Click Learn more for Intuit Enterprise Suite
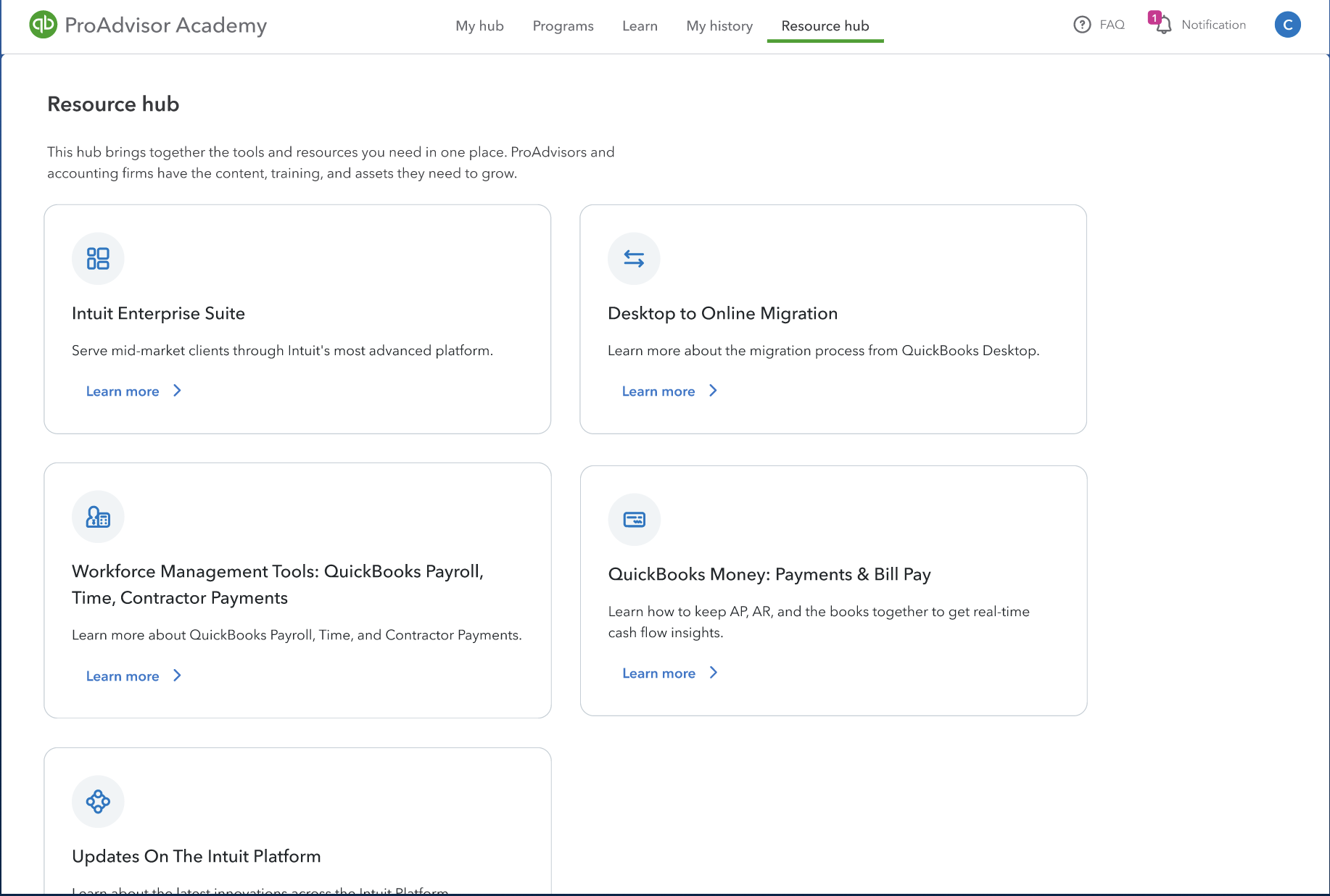The width and height of the screenshot is (1330, 896). point(123,391)
